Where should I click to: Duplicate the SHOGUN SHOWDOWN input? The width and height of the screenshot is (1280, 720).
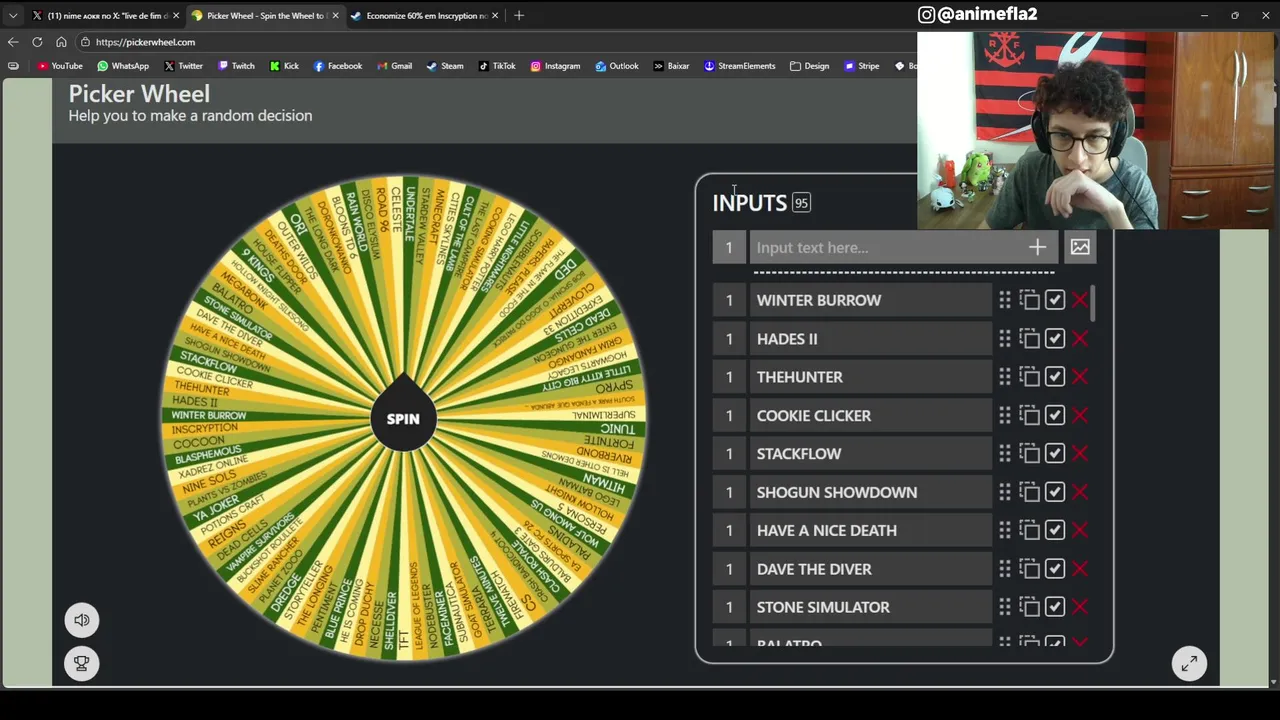coord(1030,492)
